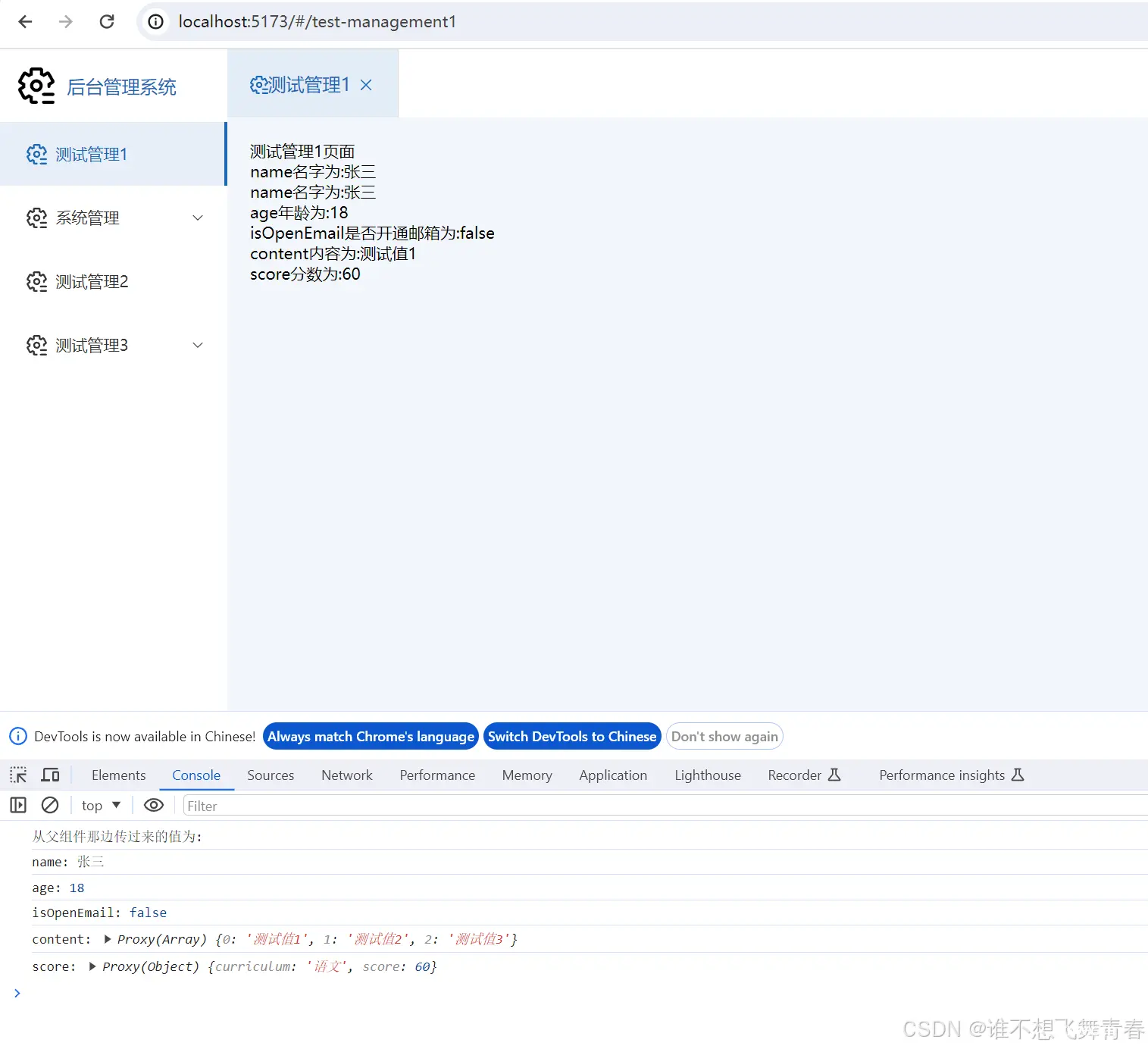Click the 后台管理系统 title text
Screen dimensions: 1148x1049
point(121,87)
